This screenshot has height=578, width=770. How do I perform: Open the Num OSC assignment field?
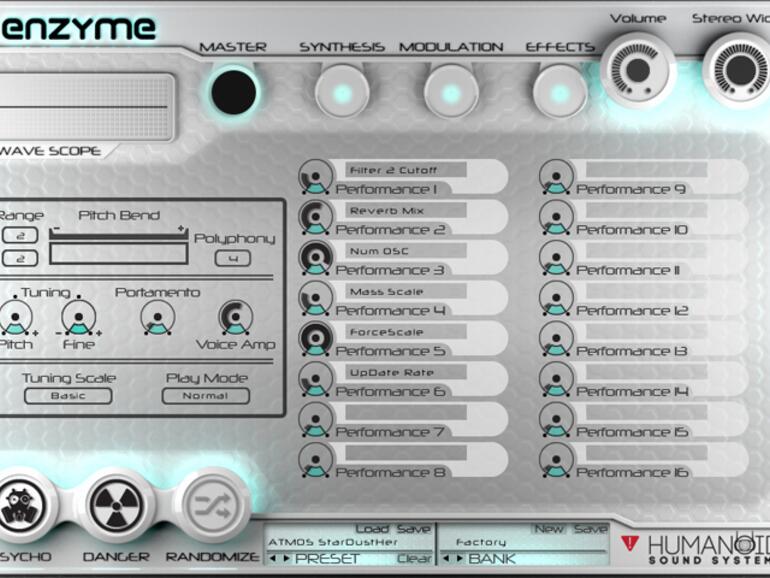coord(406,251)
